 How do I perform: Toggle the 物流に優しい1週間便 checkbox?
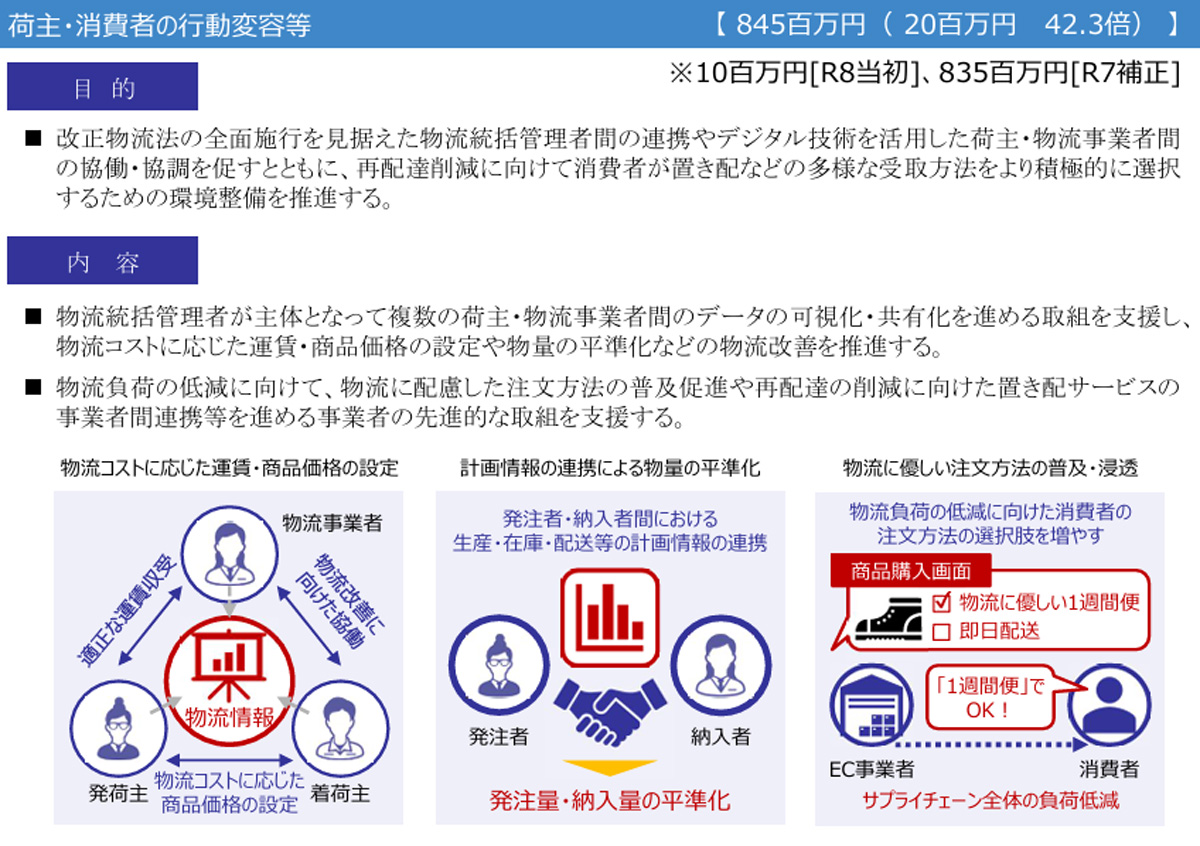(939, 603)
